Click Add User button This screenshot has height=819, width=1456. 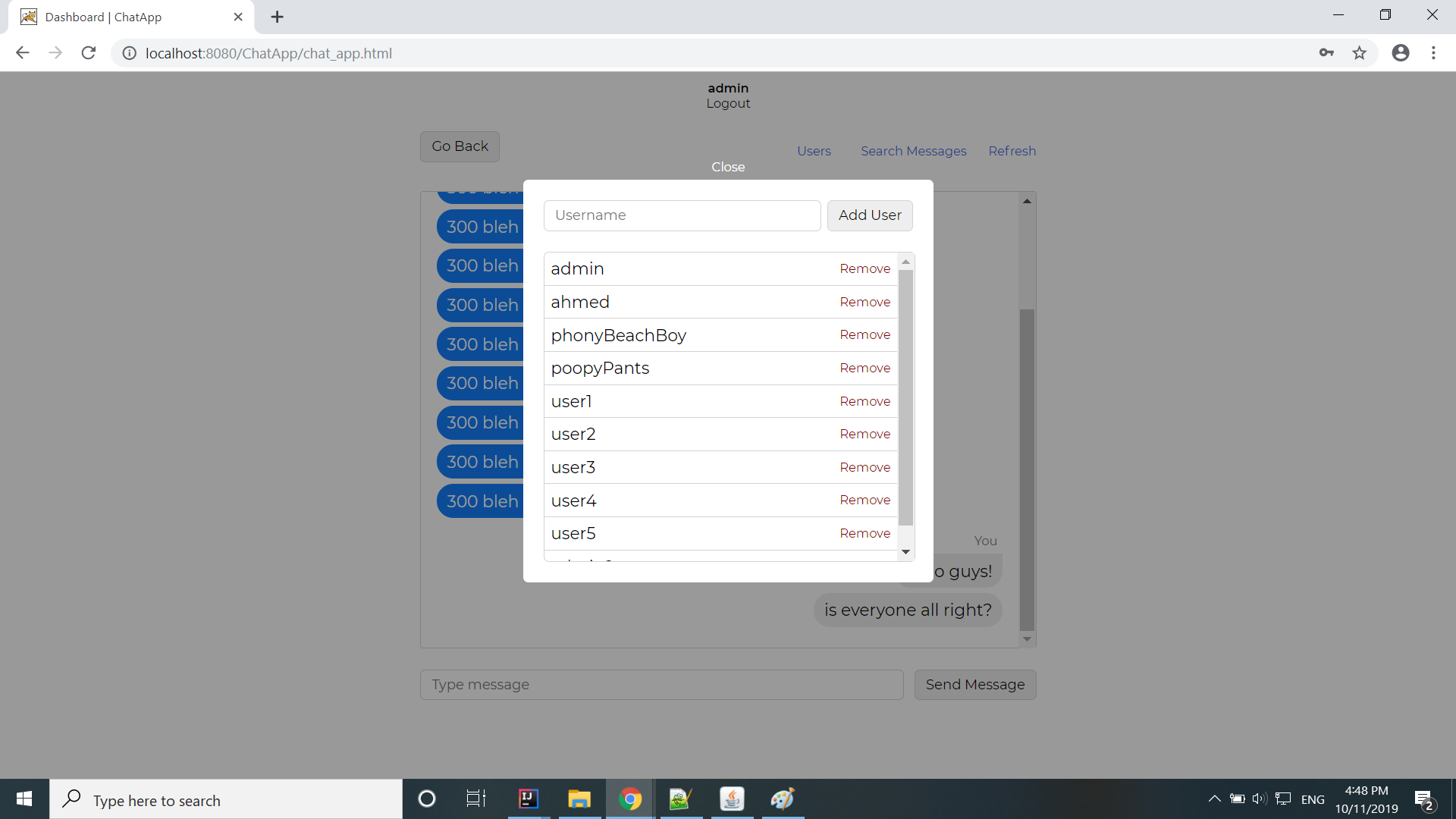pos(869,215)
